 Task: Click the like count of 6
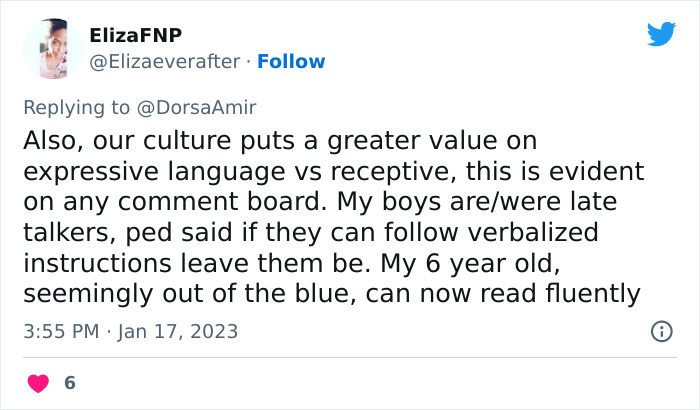pyautogui.click(x=69, y=383)
